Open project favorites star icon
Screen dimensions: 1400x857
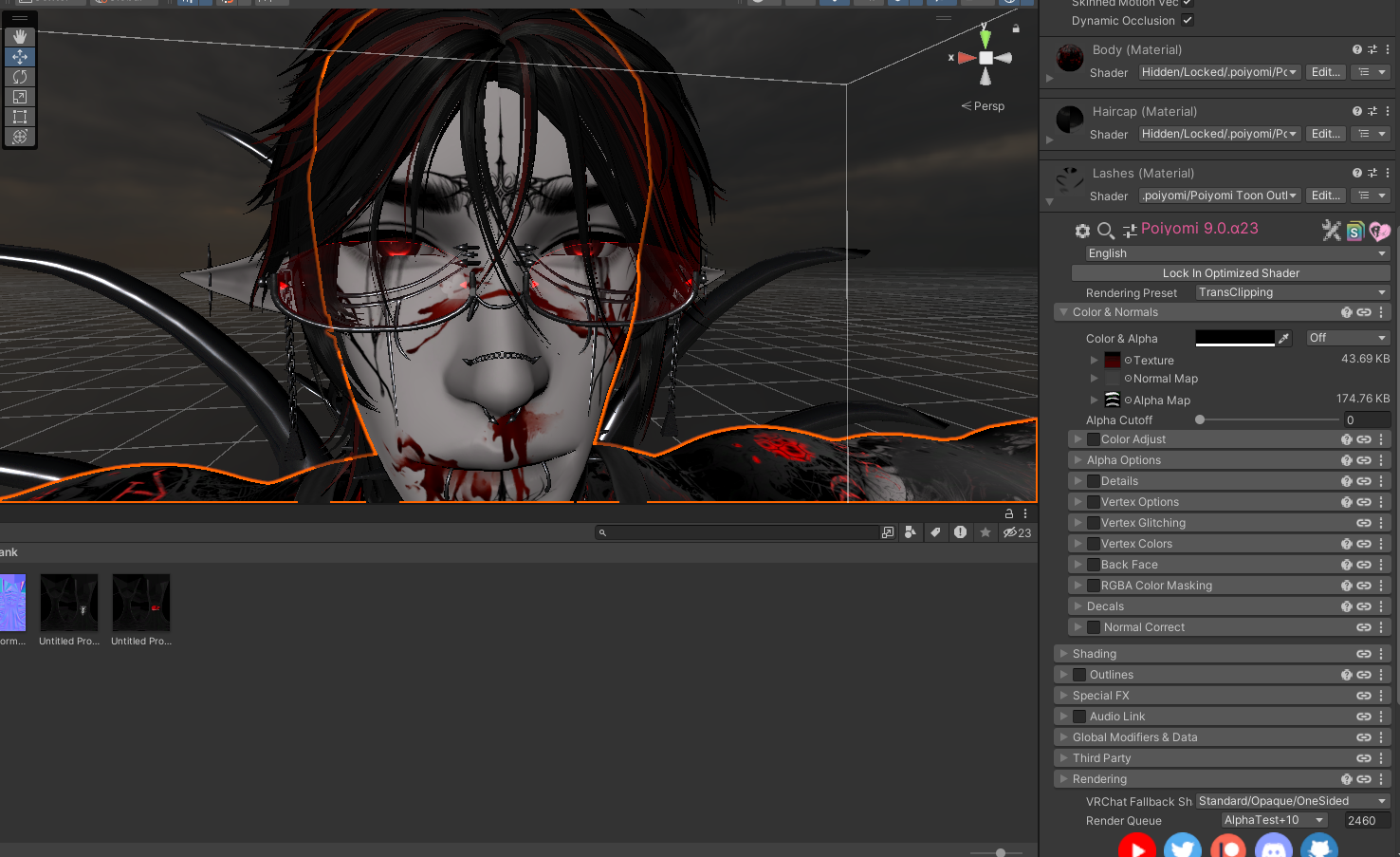(986, 532)
